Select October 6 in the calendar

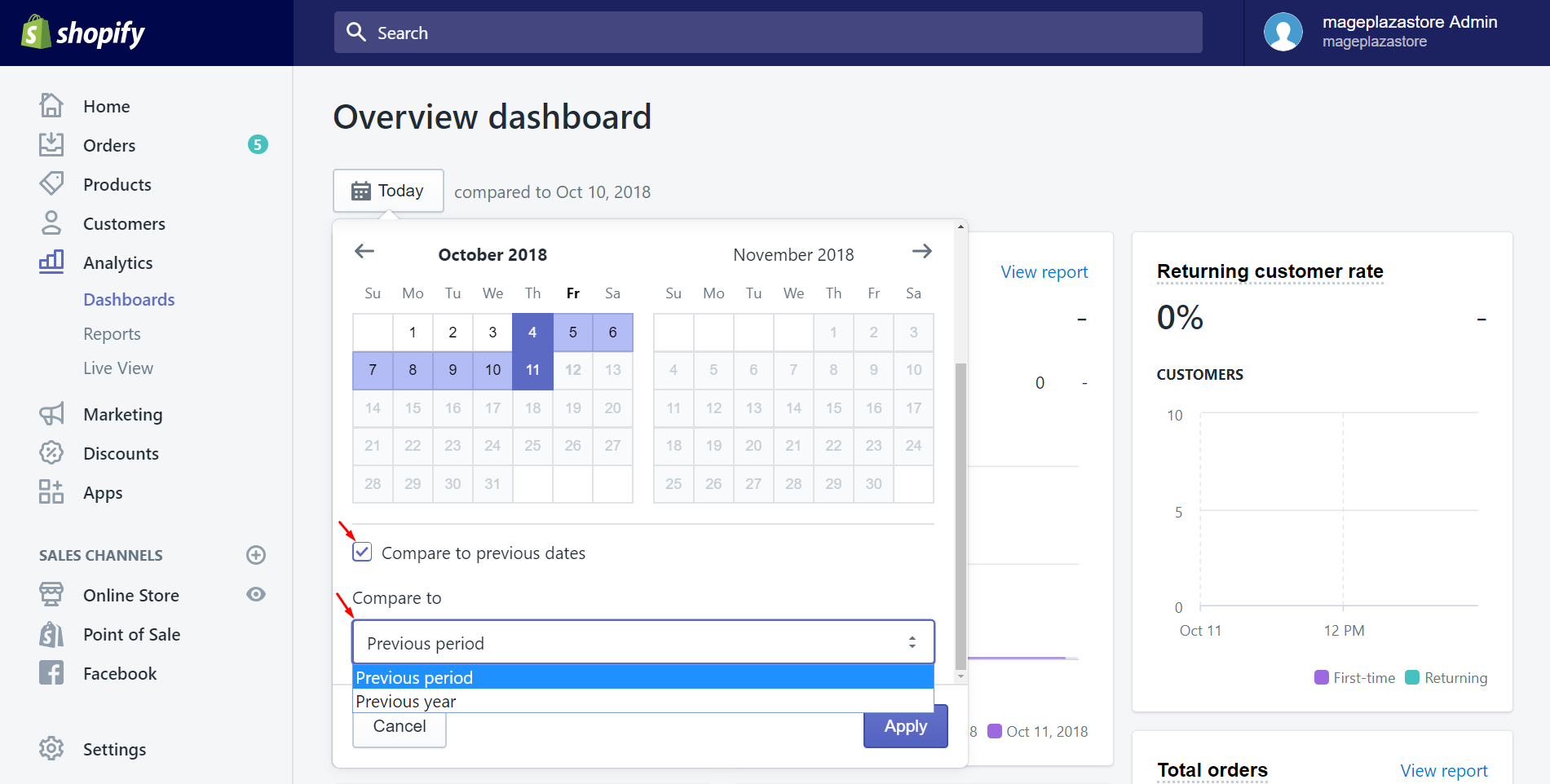click(612, 333)
